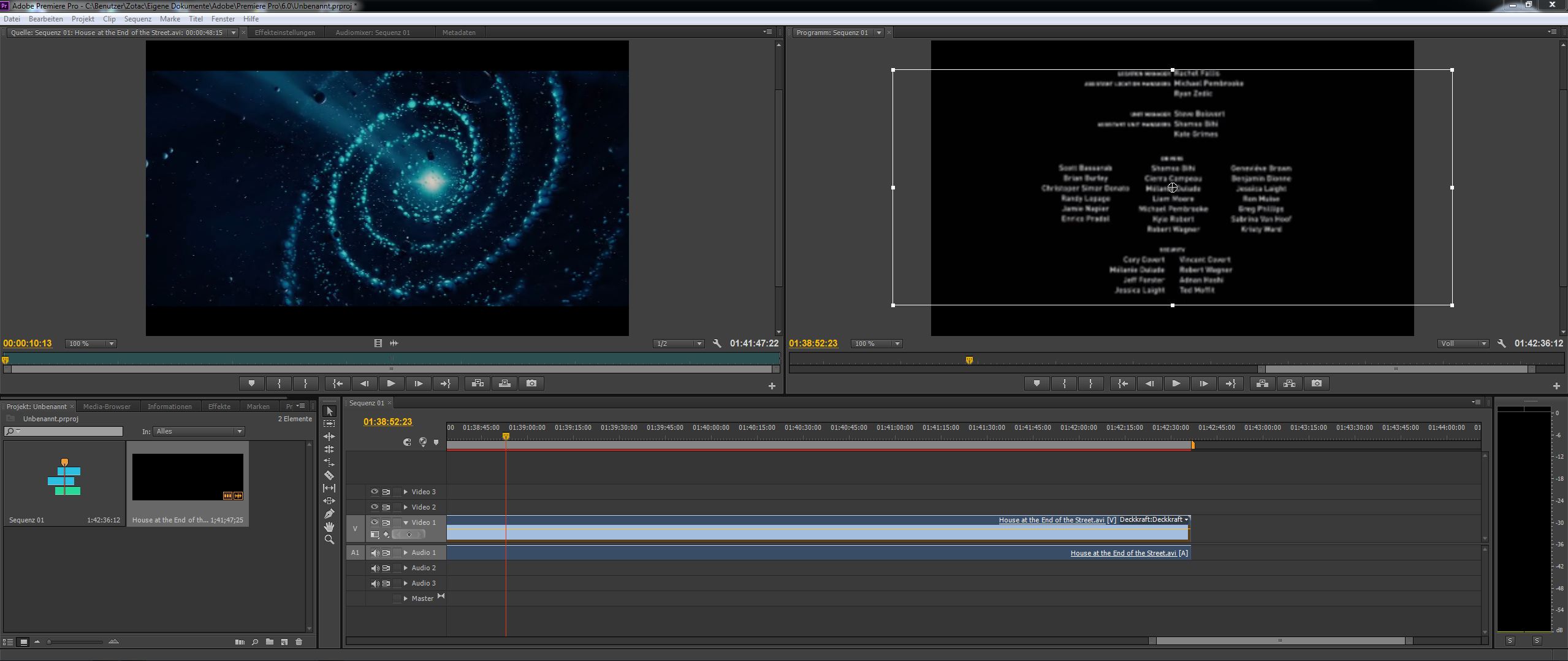The width and height of the screenshot is (1568, 661).
Task: Select the Razor tool
Action: [x=329, y=475]
